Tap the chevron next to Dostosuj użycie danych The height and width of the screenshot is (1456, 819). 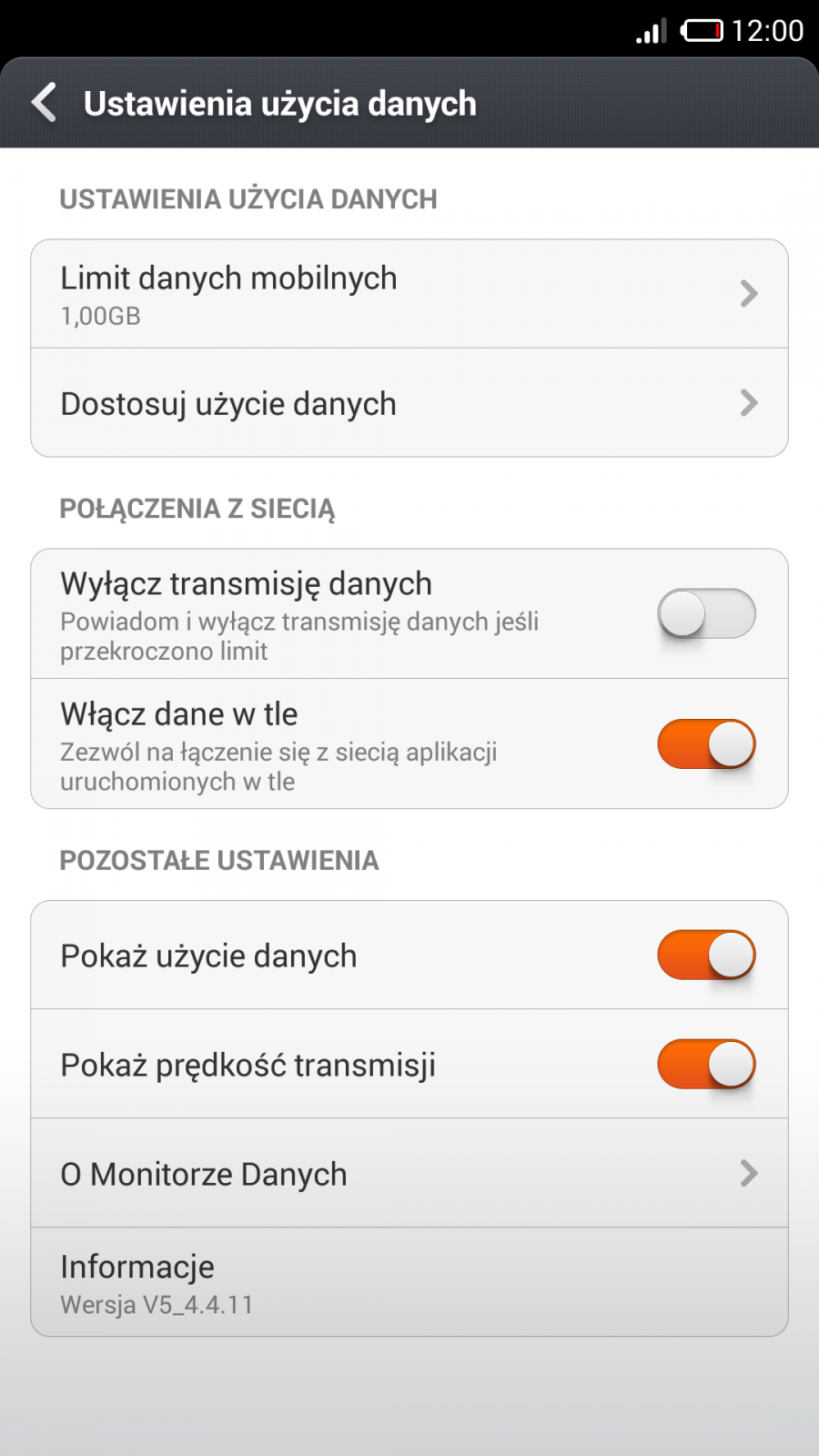point(749,402)
